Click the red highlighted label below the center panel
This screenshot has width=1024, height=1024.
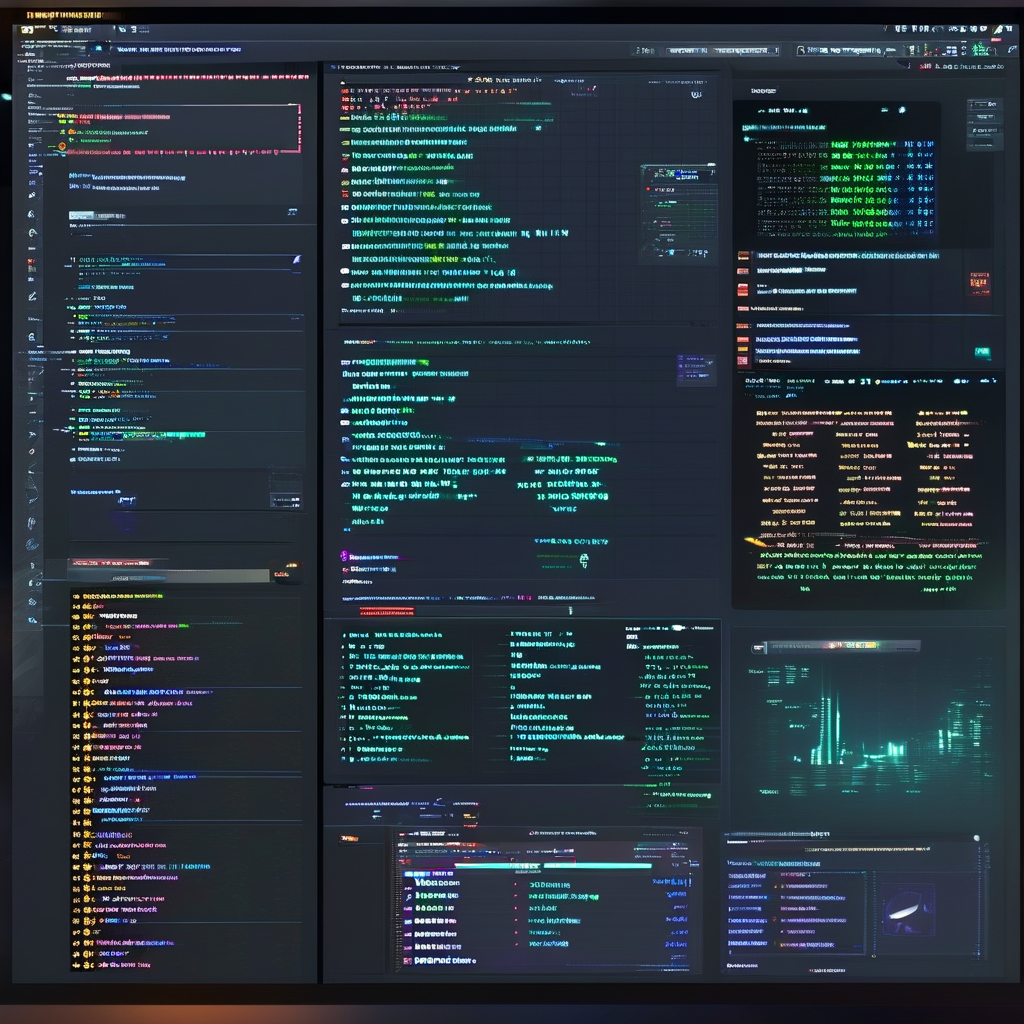386,610
